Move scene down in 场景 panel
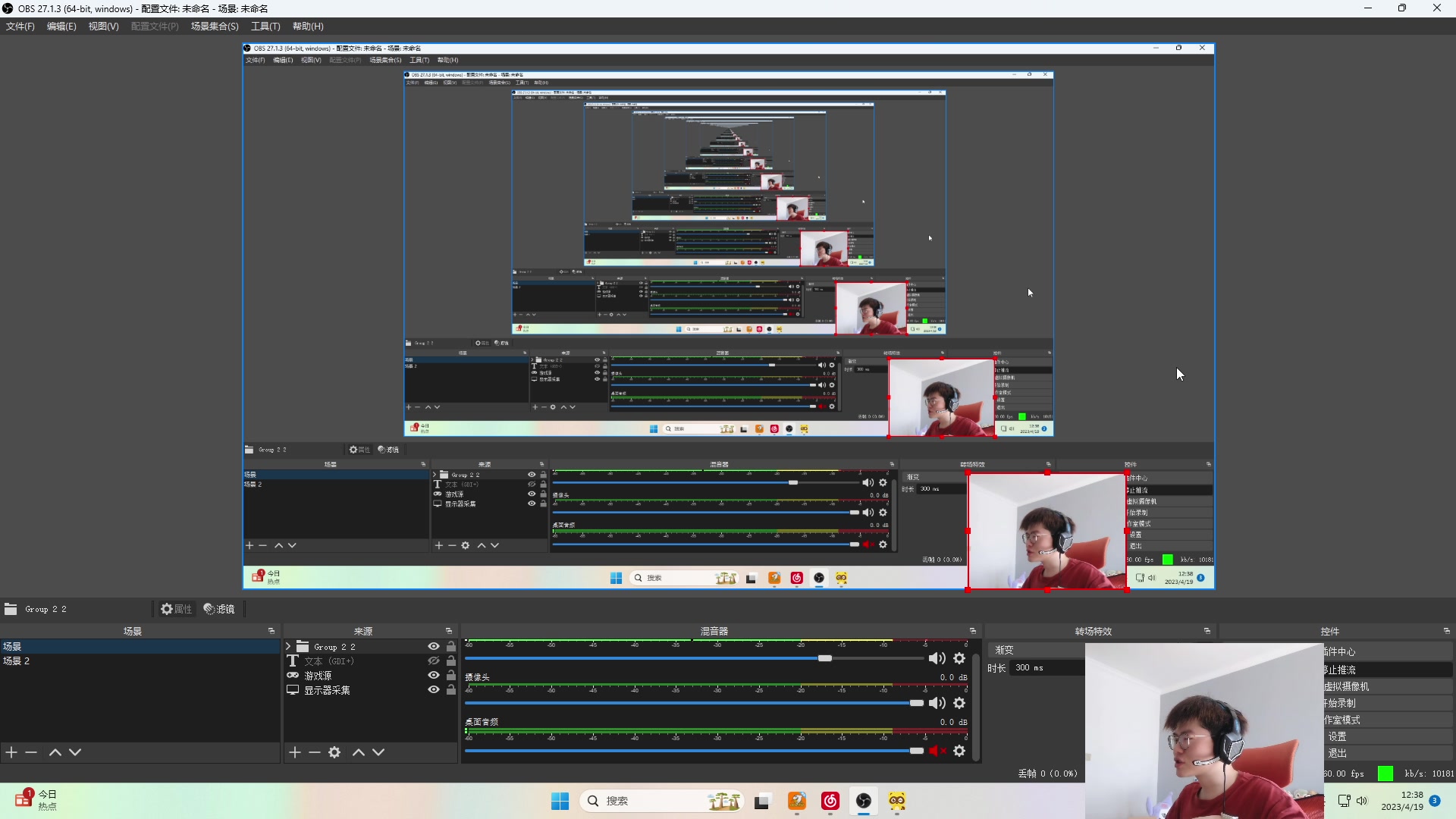The image size is (1456, 819). [x=75, y=752]
